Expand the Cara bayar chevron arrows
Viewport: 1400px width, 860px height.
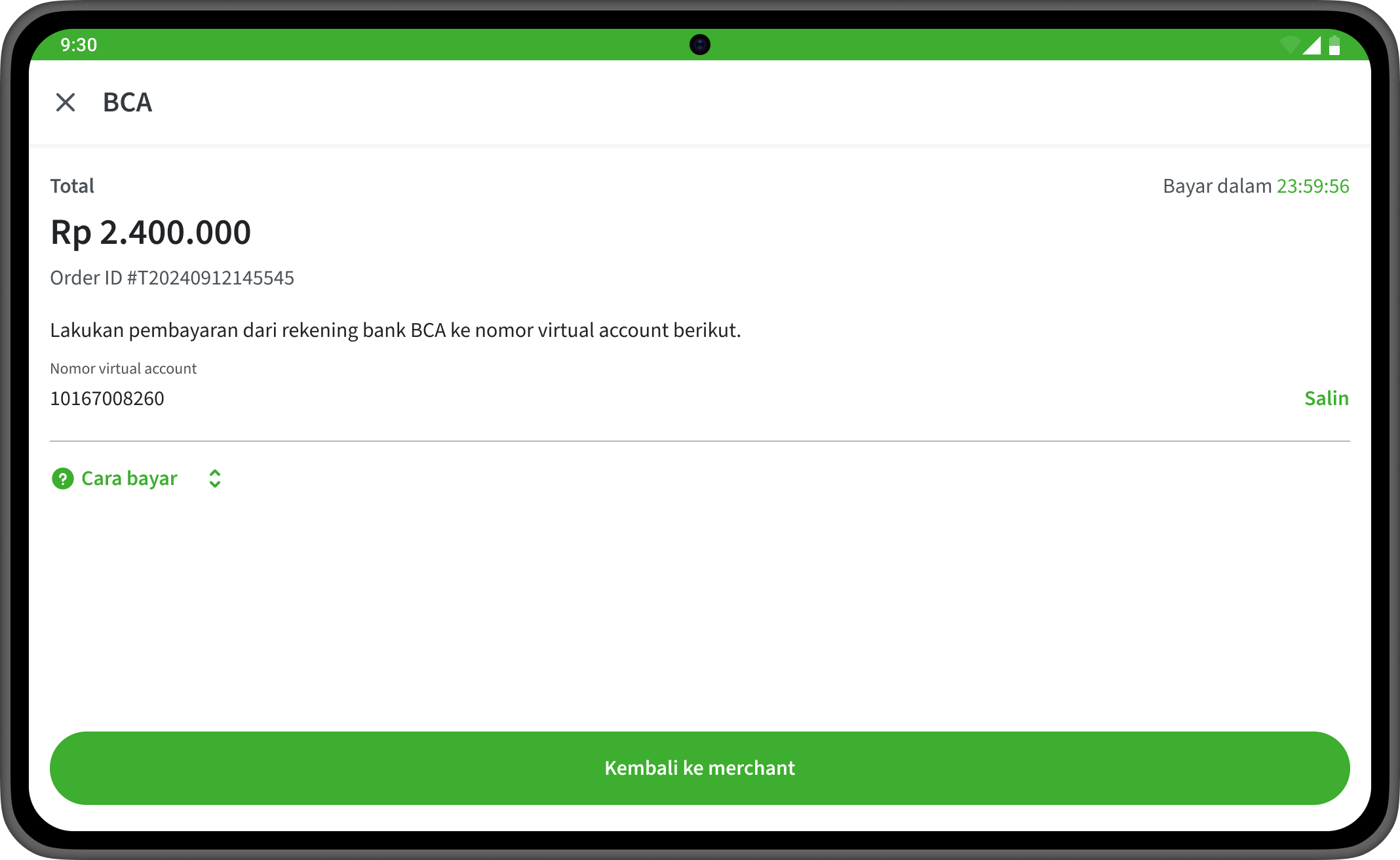215,479
